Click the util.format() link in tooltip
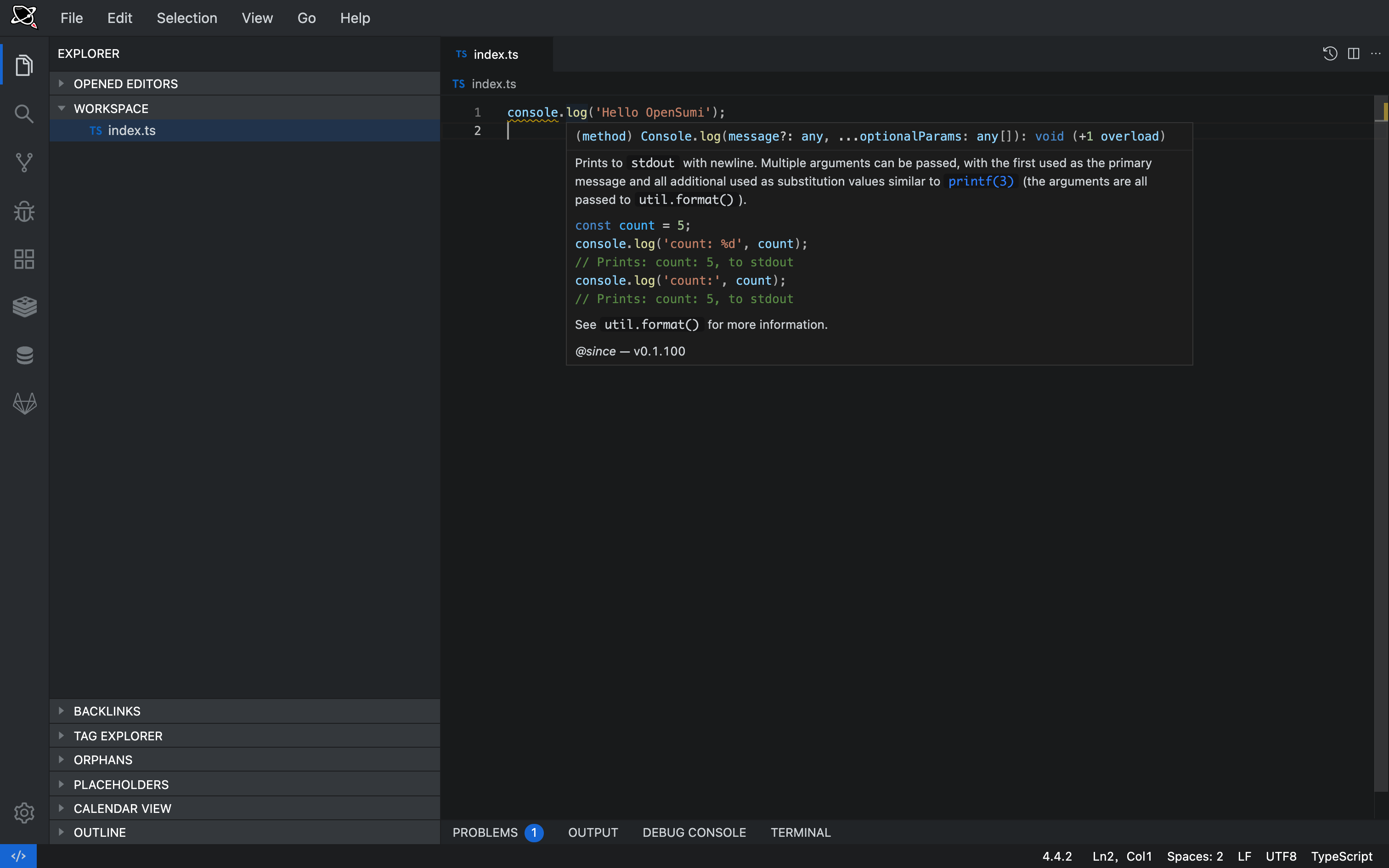 tap(651, 324)
